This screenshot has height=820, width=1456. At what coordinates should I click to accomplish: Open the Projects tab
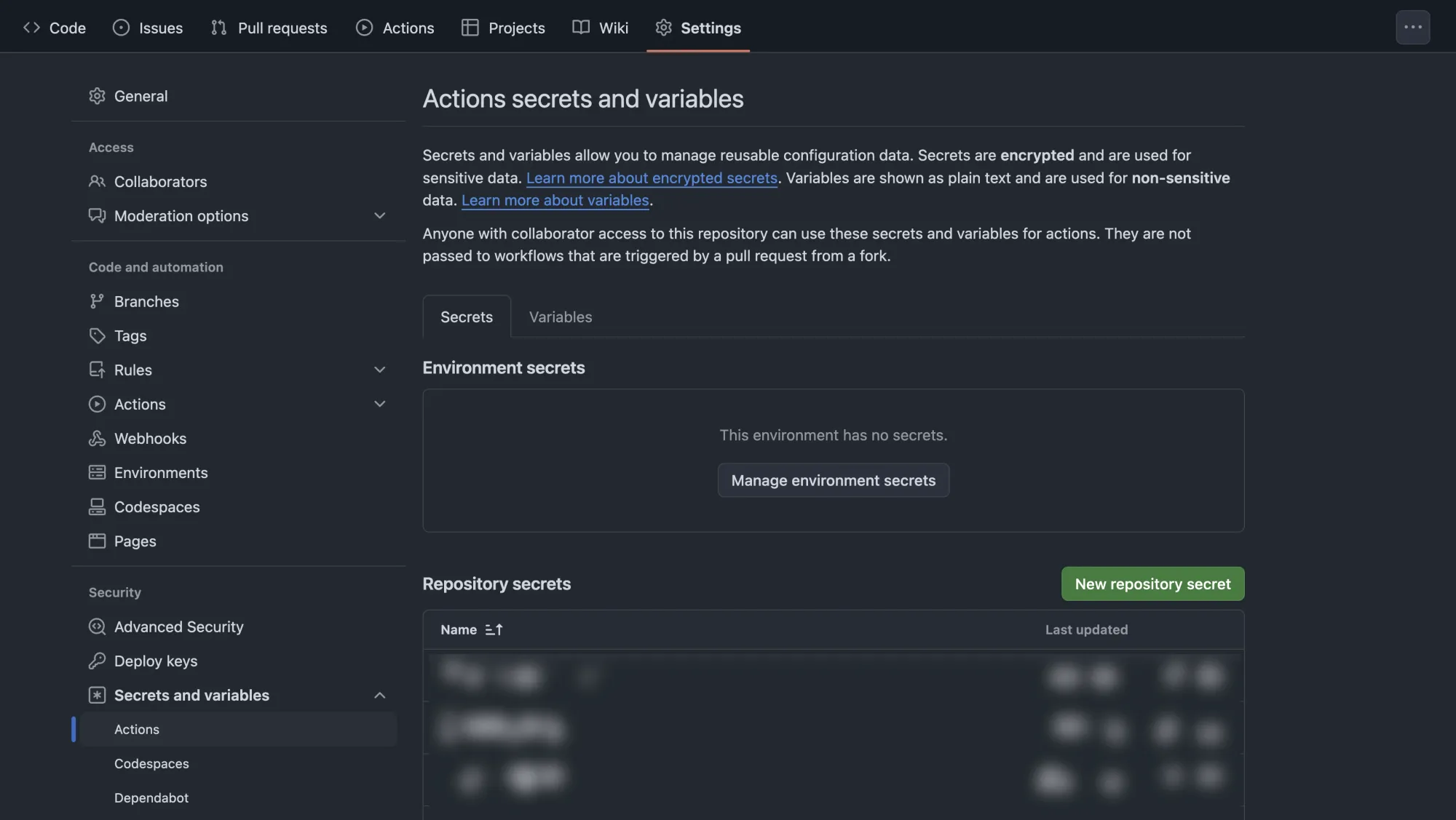coord(503,28)
